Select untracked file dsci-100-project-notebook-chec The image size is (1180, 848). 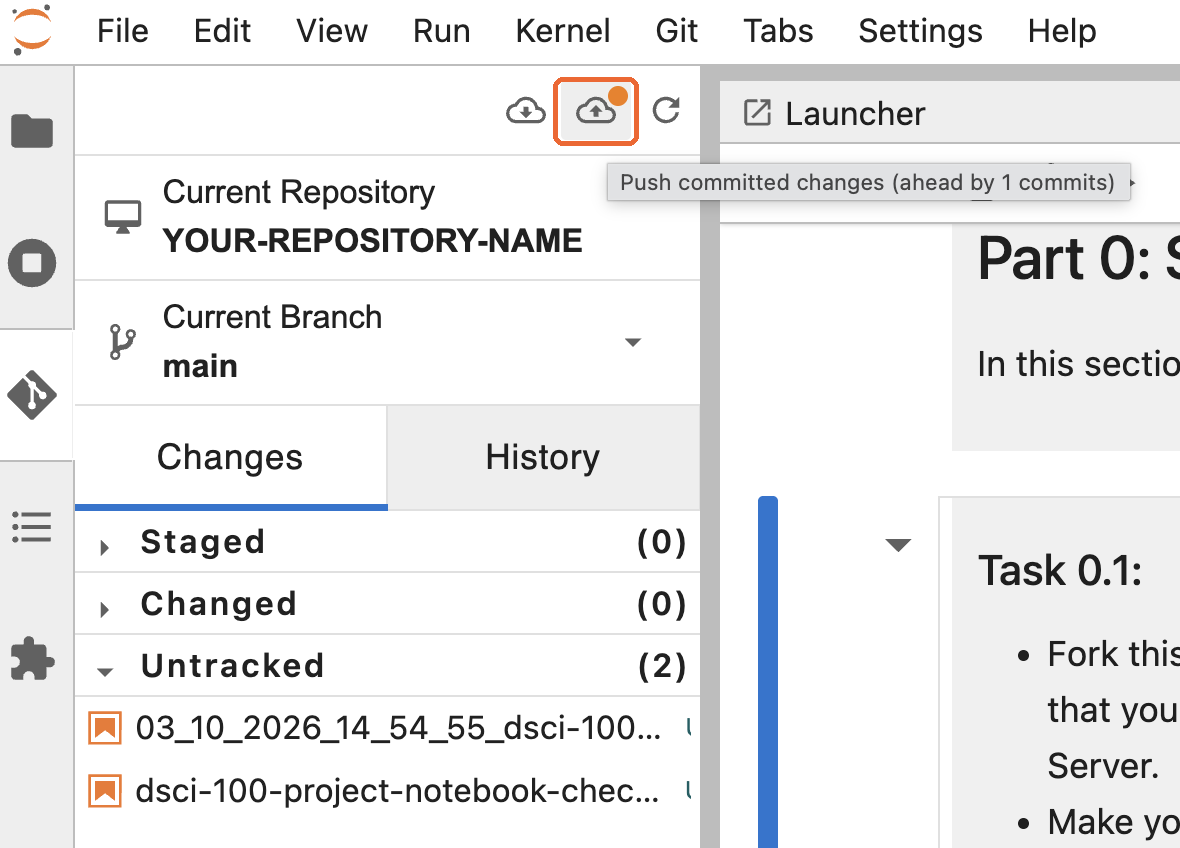[x=388, y=791]
